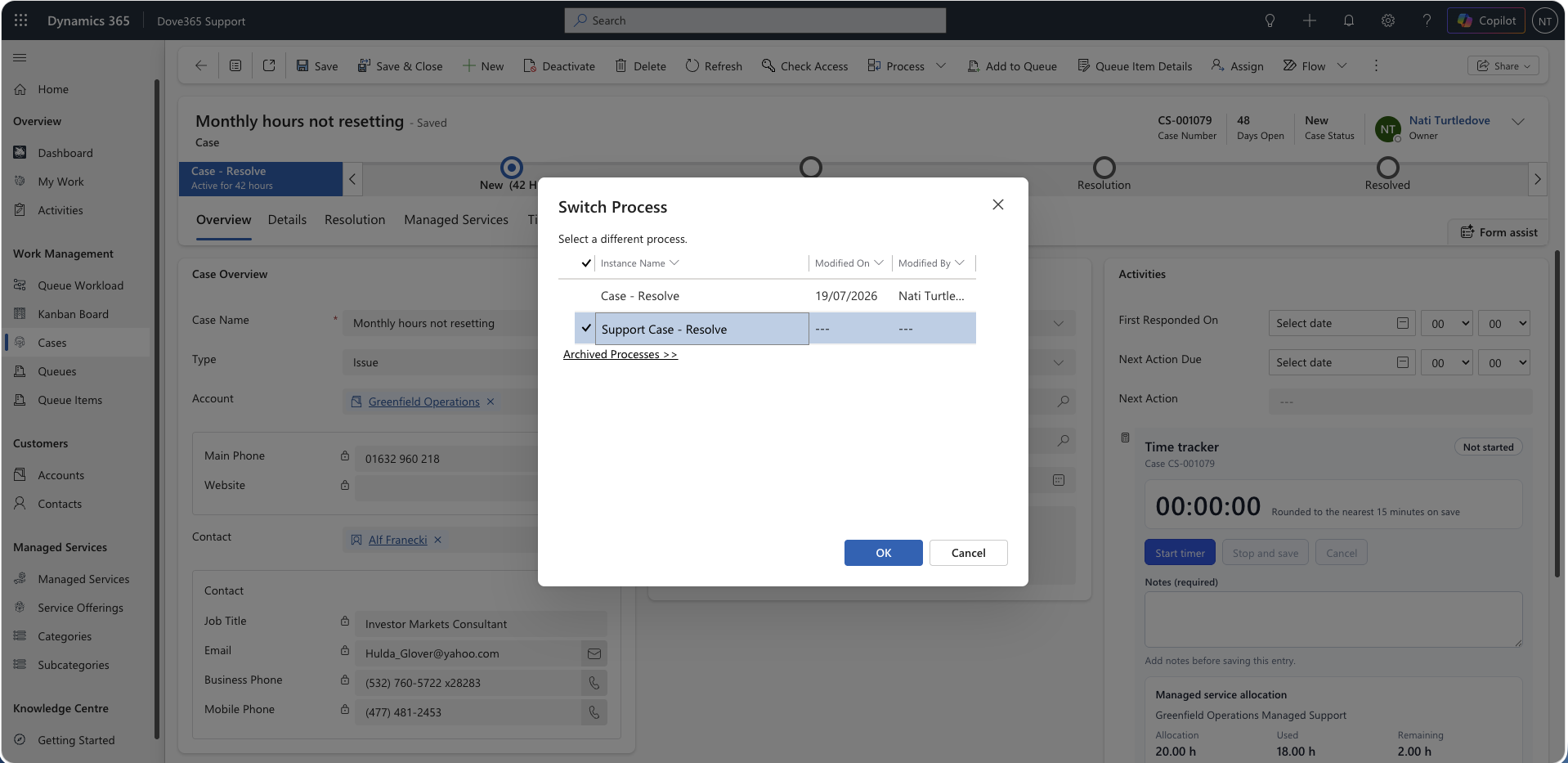Click the plus quick create icon

(1309, 20)
